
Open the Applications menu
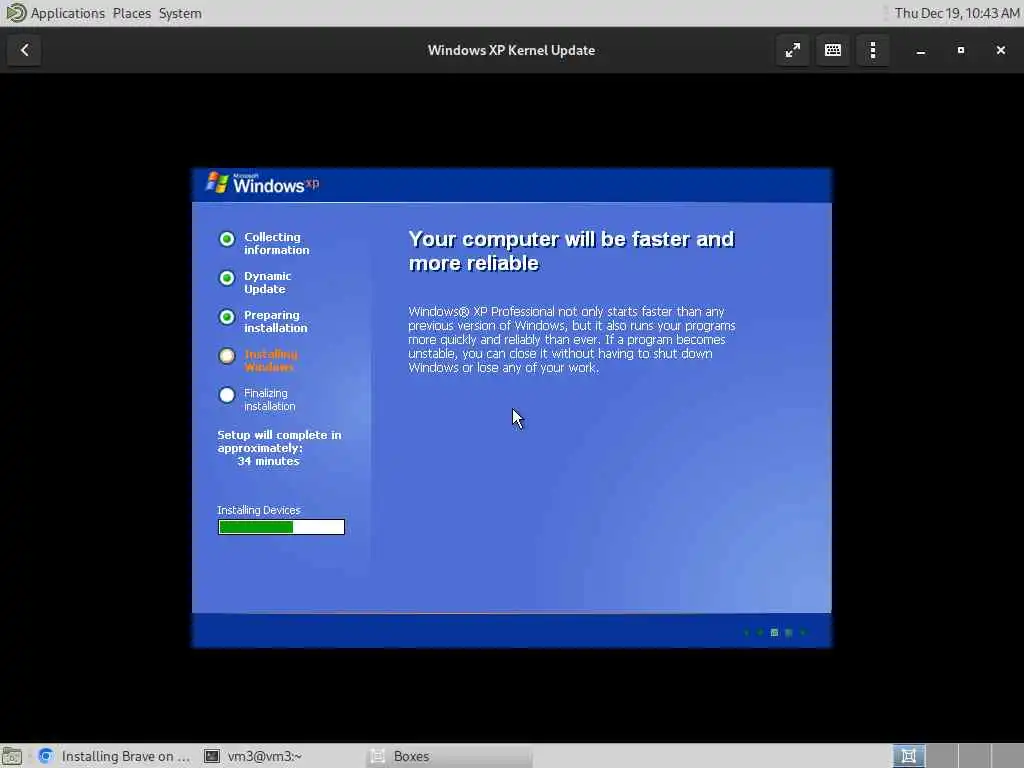pyautogui.click(x=67, y=13)
